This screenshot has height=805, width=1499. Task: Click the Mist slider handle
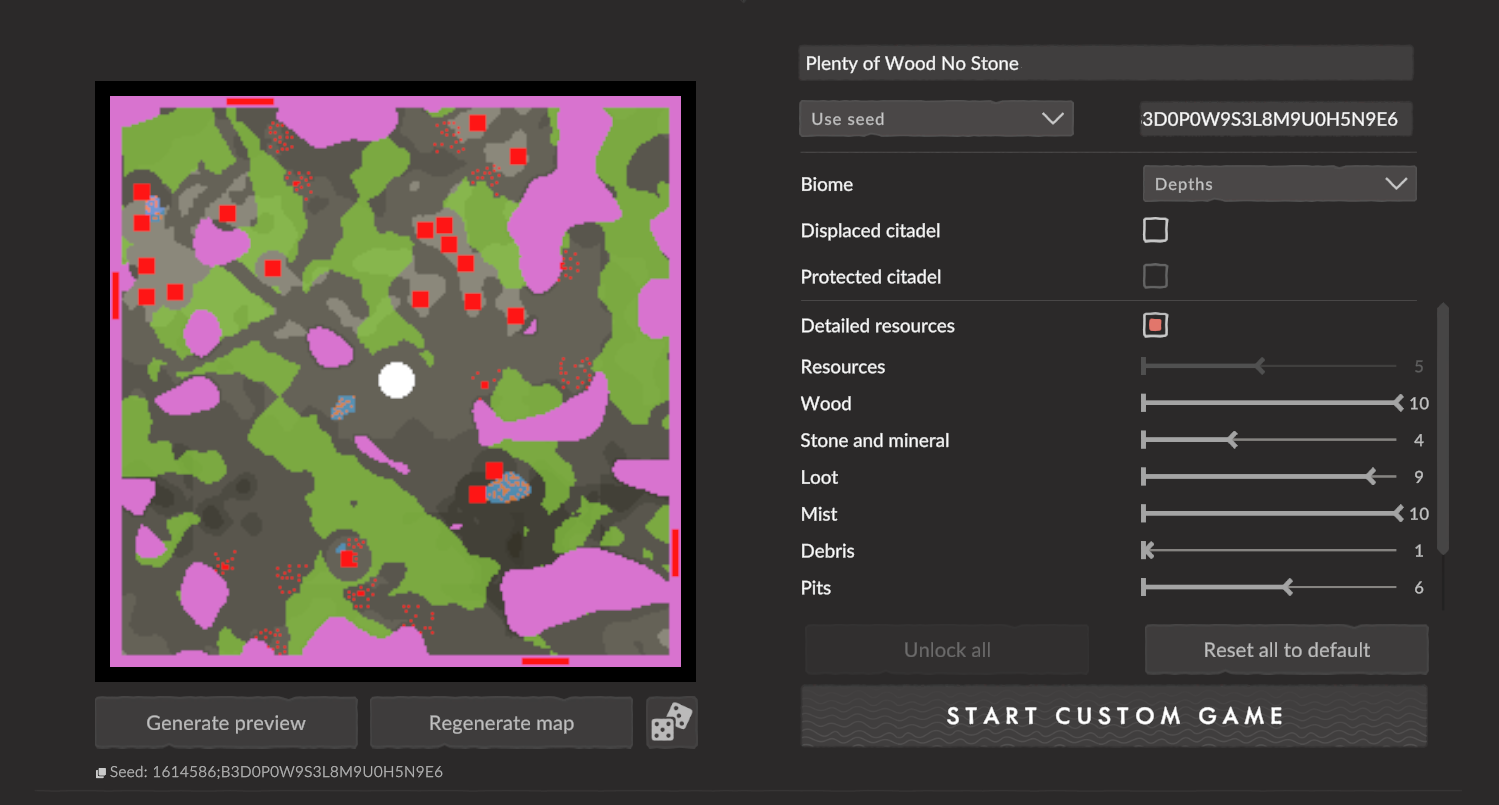pyautogui.click(x=1398, y=514)
